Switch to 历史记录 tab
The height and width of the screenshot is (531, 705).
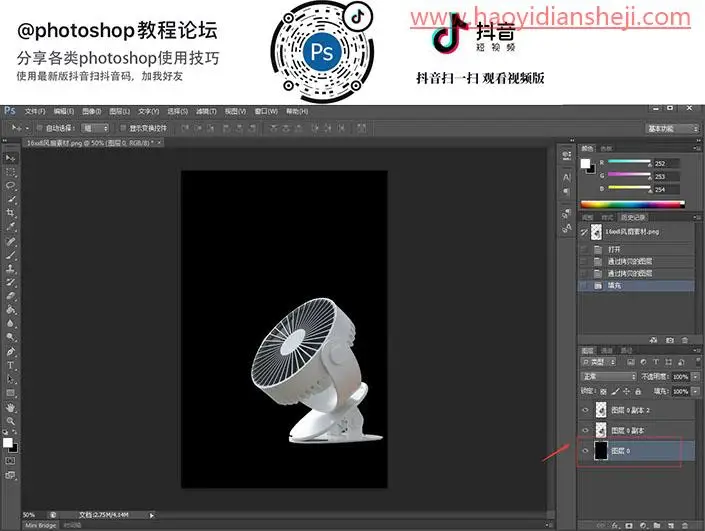pos(633,218)
